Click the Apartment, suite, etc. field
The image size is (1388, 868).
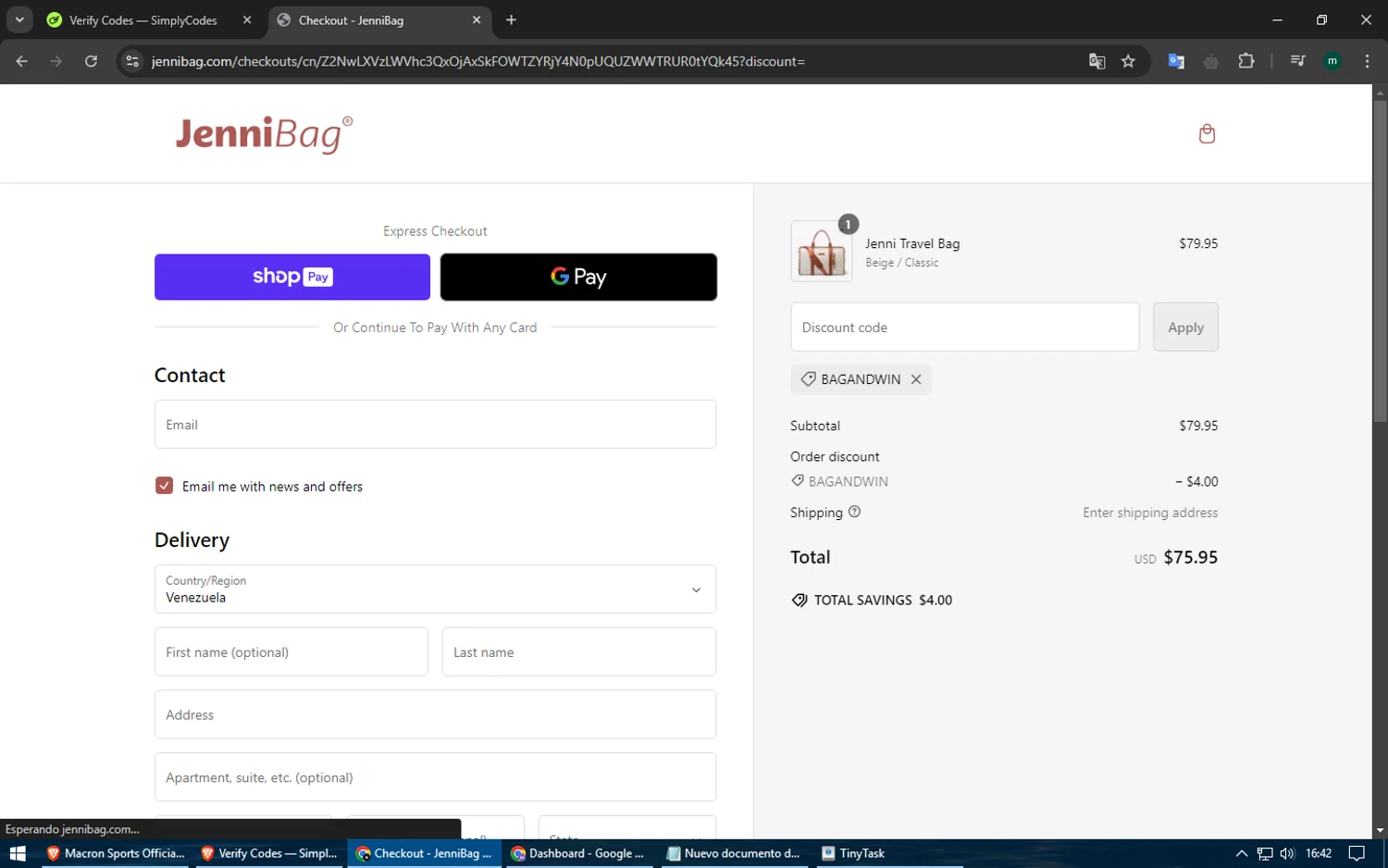pyautogui.click(x=435, y=777)
